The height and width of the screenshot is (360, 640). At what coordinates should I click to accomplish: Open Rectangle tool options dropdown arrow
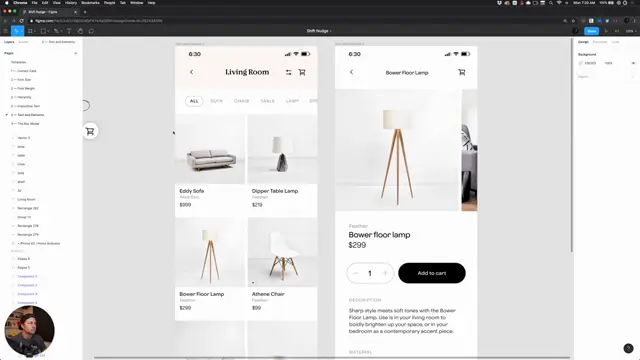pyautogui.click(x=48, y=31)
